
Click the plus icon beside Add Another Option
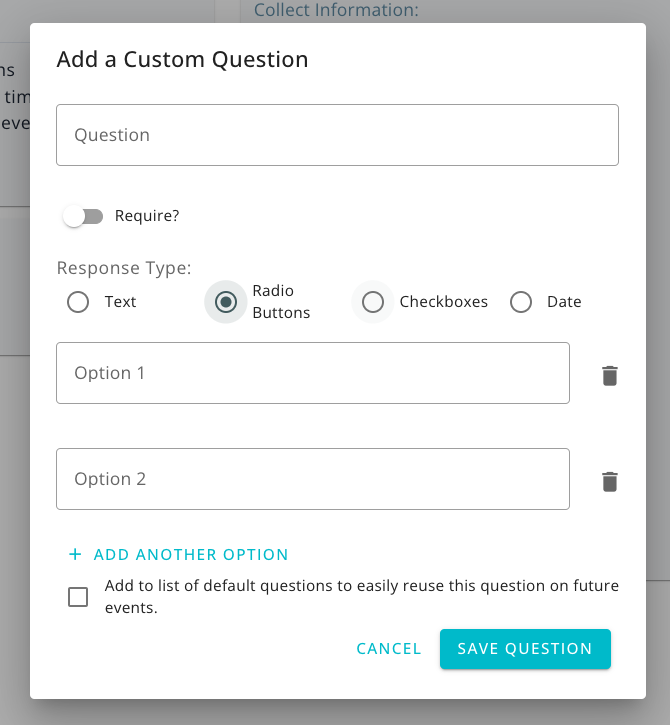click(75, 554)
